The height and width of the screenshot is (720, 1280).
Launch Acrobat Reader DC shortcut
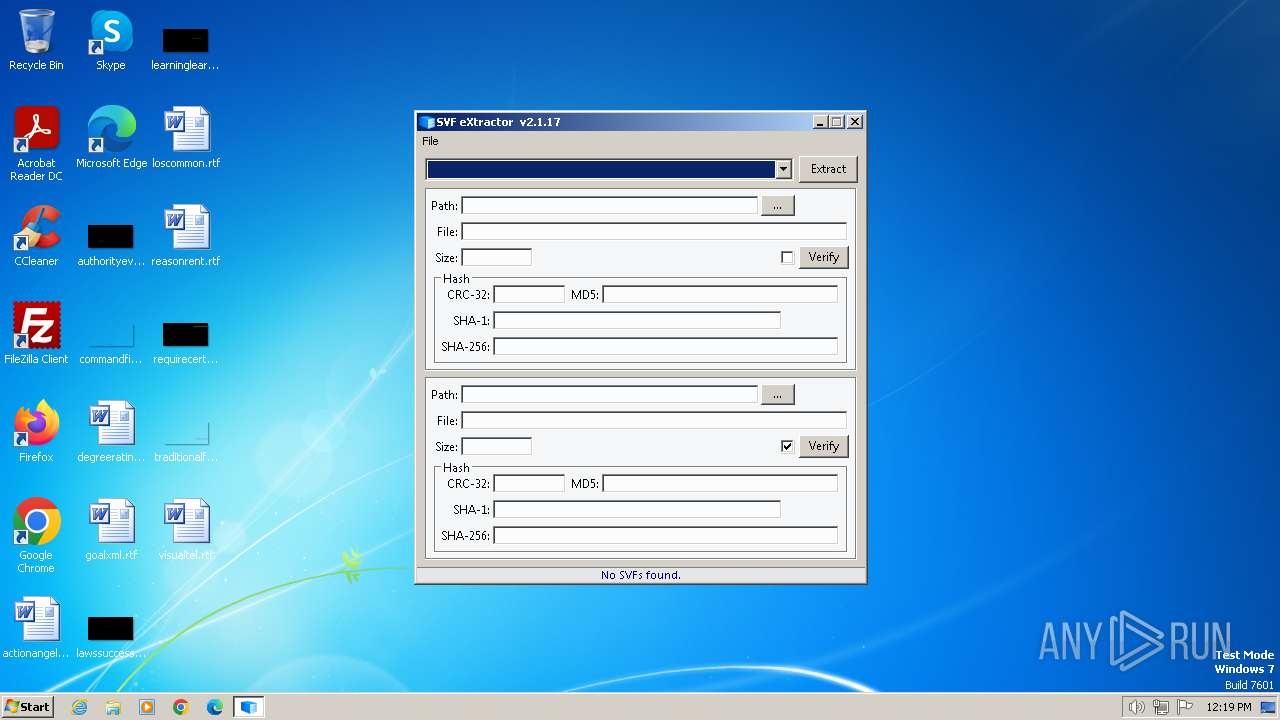tap(36, 143)
